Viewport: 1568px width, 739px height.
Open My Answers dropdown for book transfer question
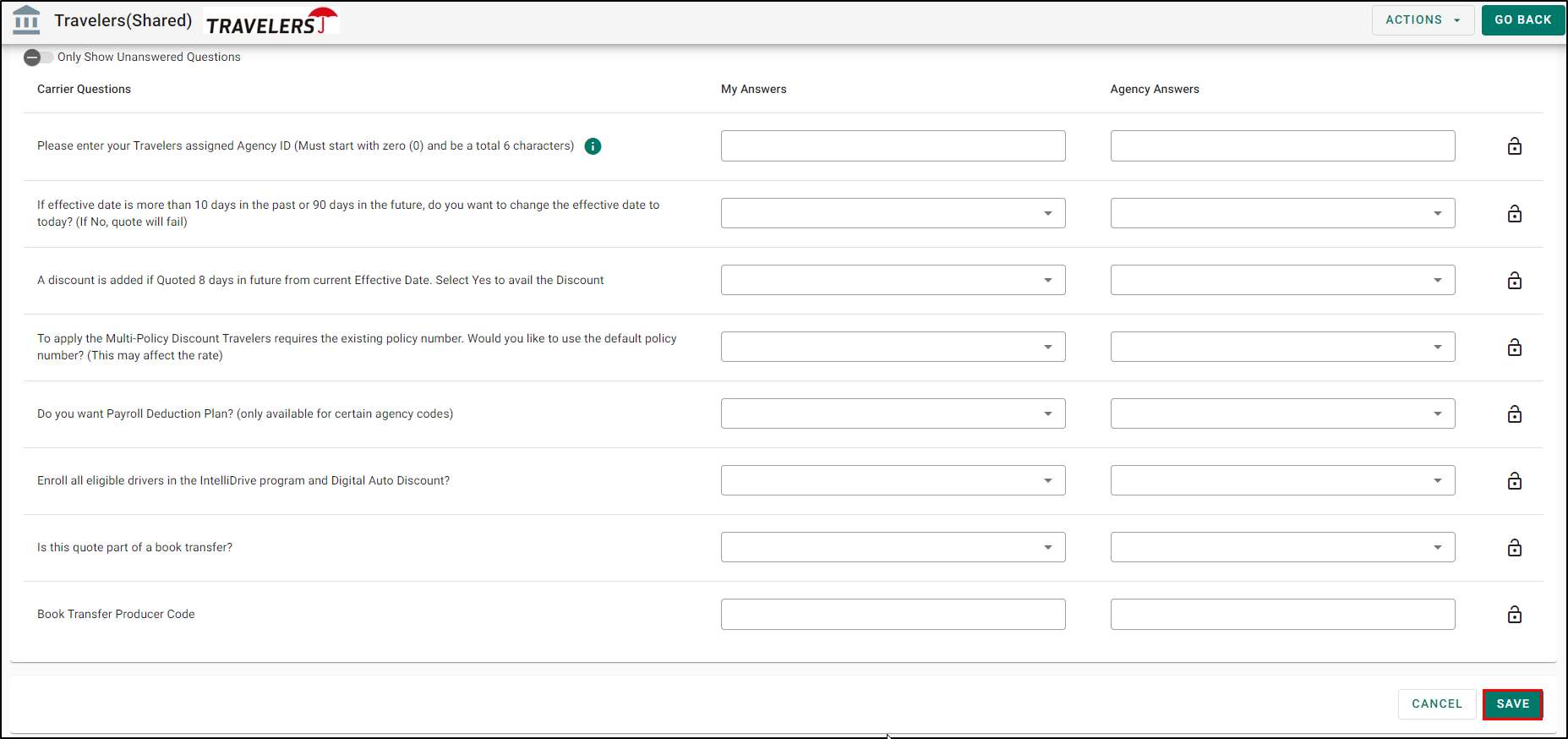[893, 547]
